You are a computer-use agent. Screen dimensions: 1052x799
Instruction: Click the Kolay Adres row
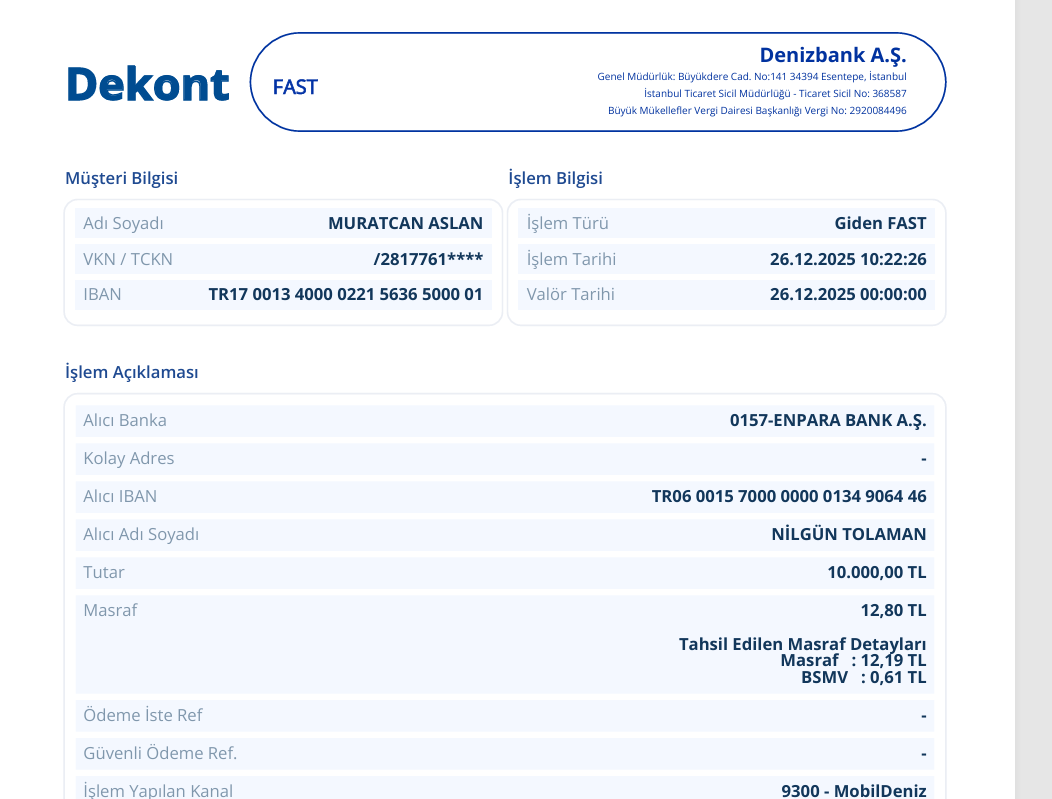coord(505,459)
